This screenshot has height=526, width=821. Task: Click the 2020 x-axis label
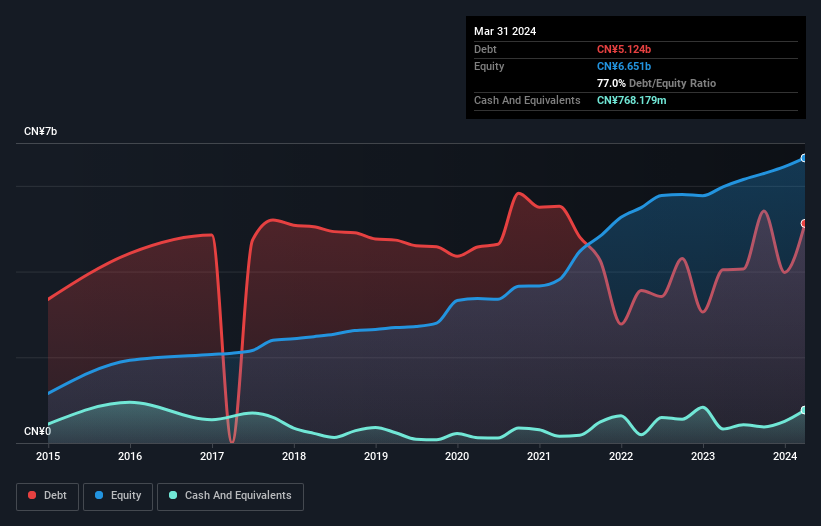(457, 456)
